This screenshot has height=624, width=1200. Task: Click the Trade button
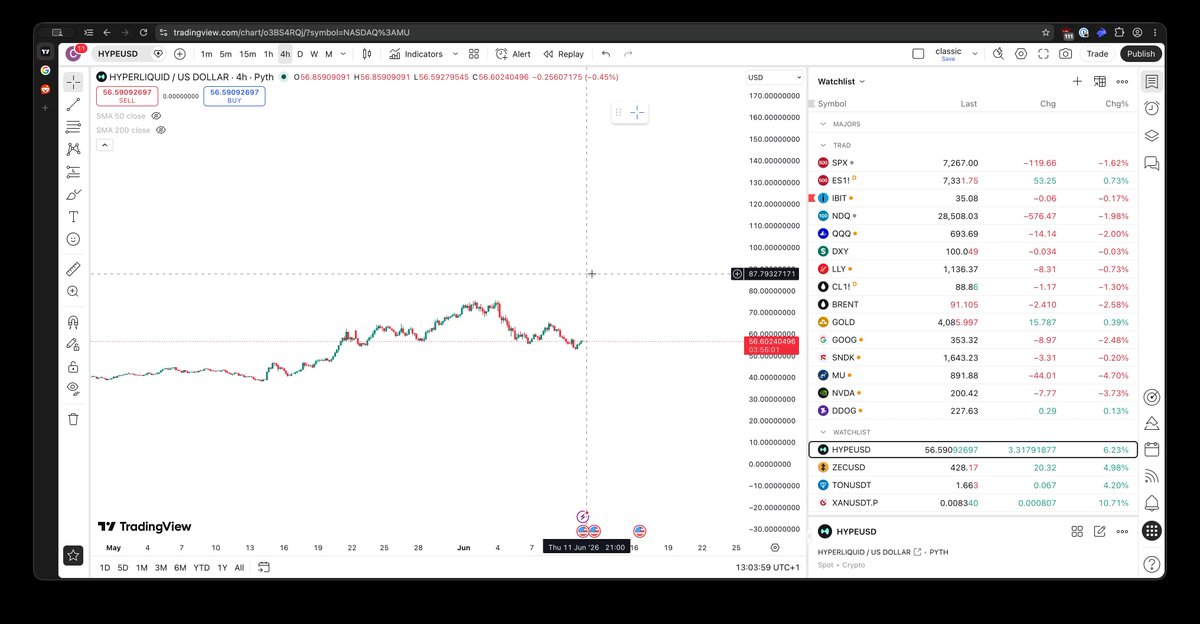tap(1097, 54)
